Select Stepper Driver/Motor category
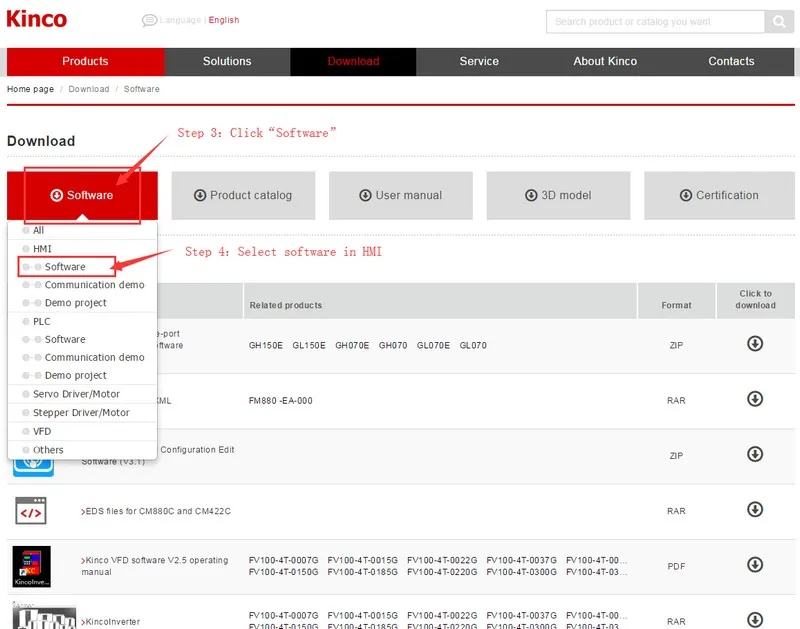800x629 pixels. pyautogui.click(x=81, y=412)
